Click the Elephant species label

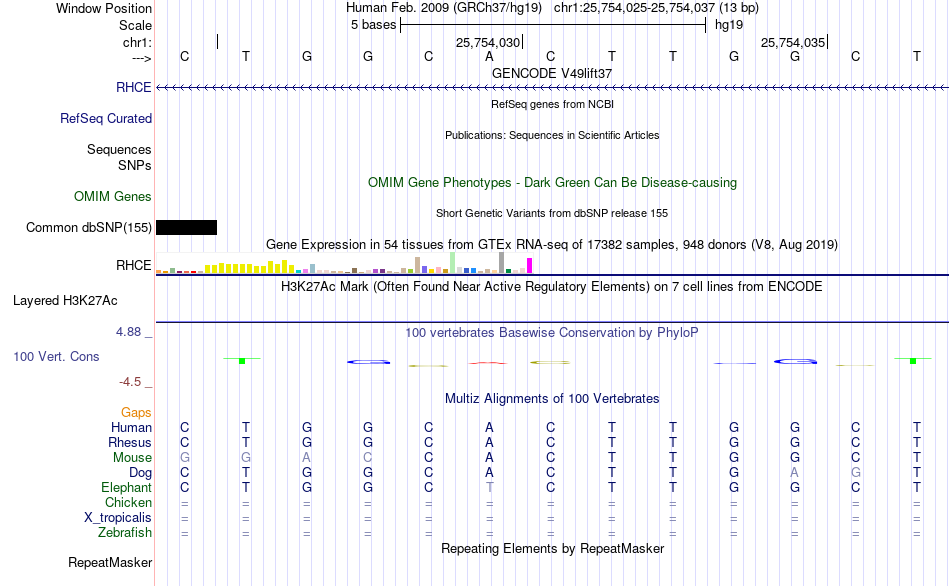pyautogui.click(x=126, y=487)
